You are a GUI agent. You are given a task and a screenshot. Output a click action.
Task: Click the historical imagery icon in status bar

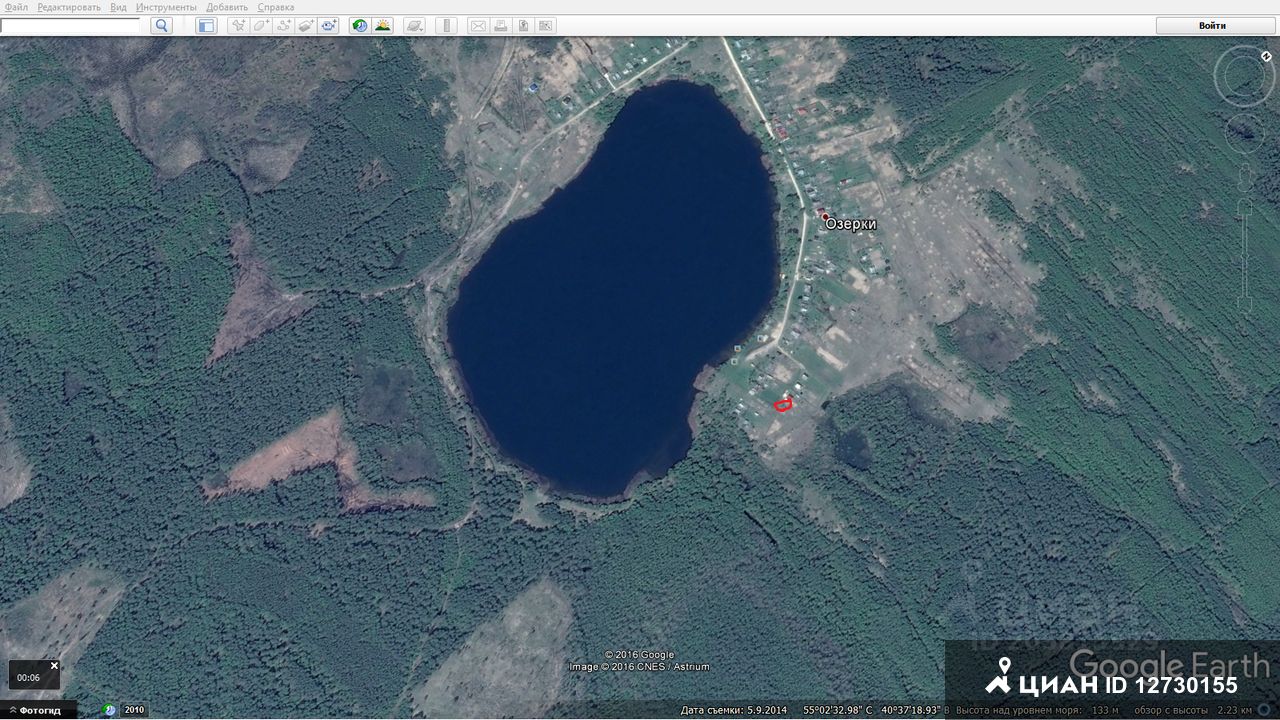[x=109, y=710]
